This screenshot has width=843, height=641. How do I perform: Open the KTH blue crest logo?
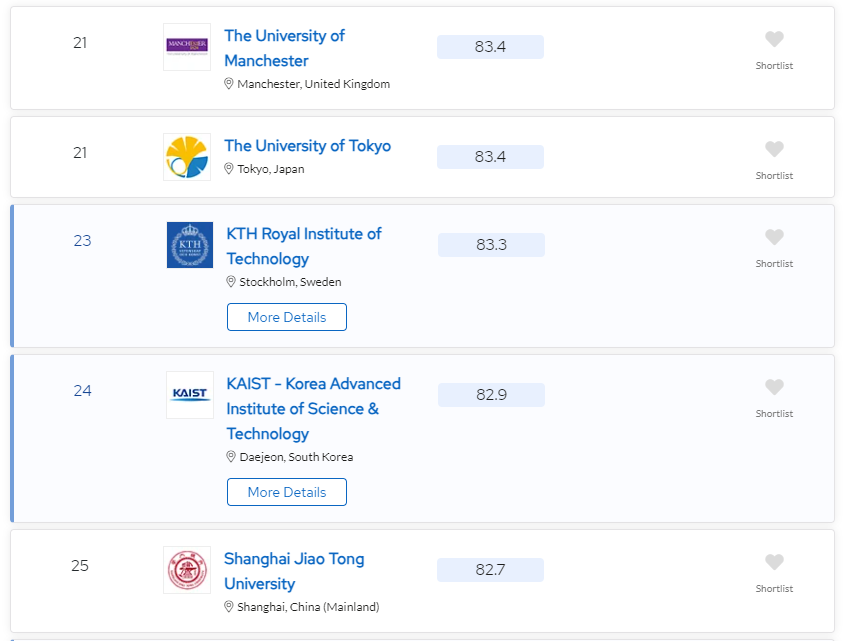tap(190, 245)
